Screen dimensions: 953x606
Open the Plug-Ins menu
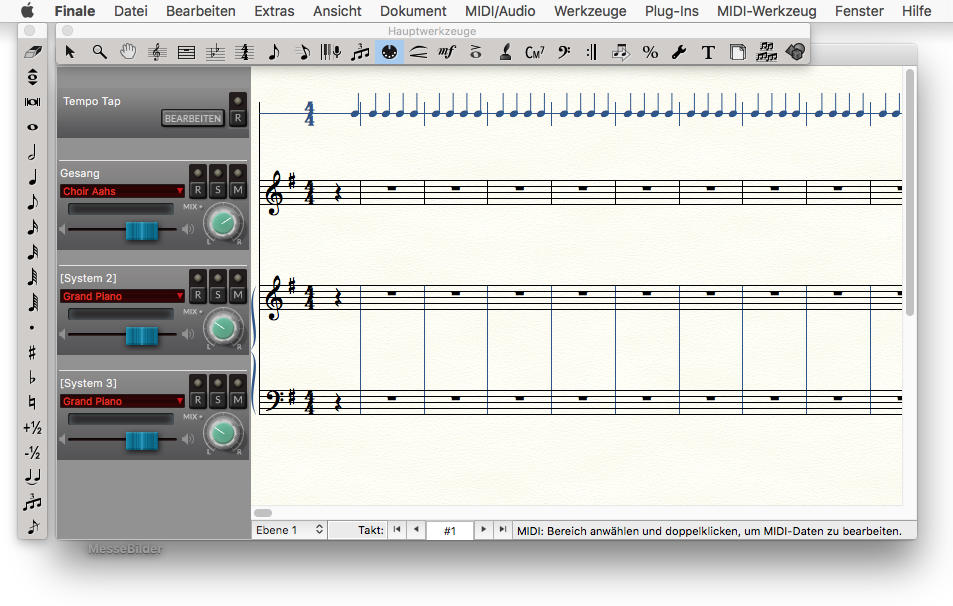[x=672, y=11]
